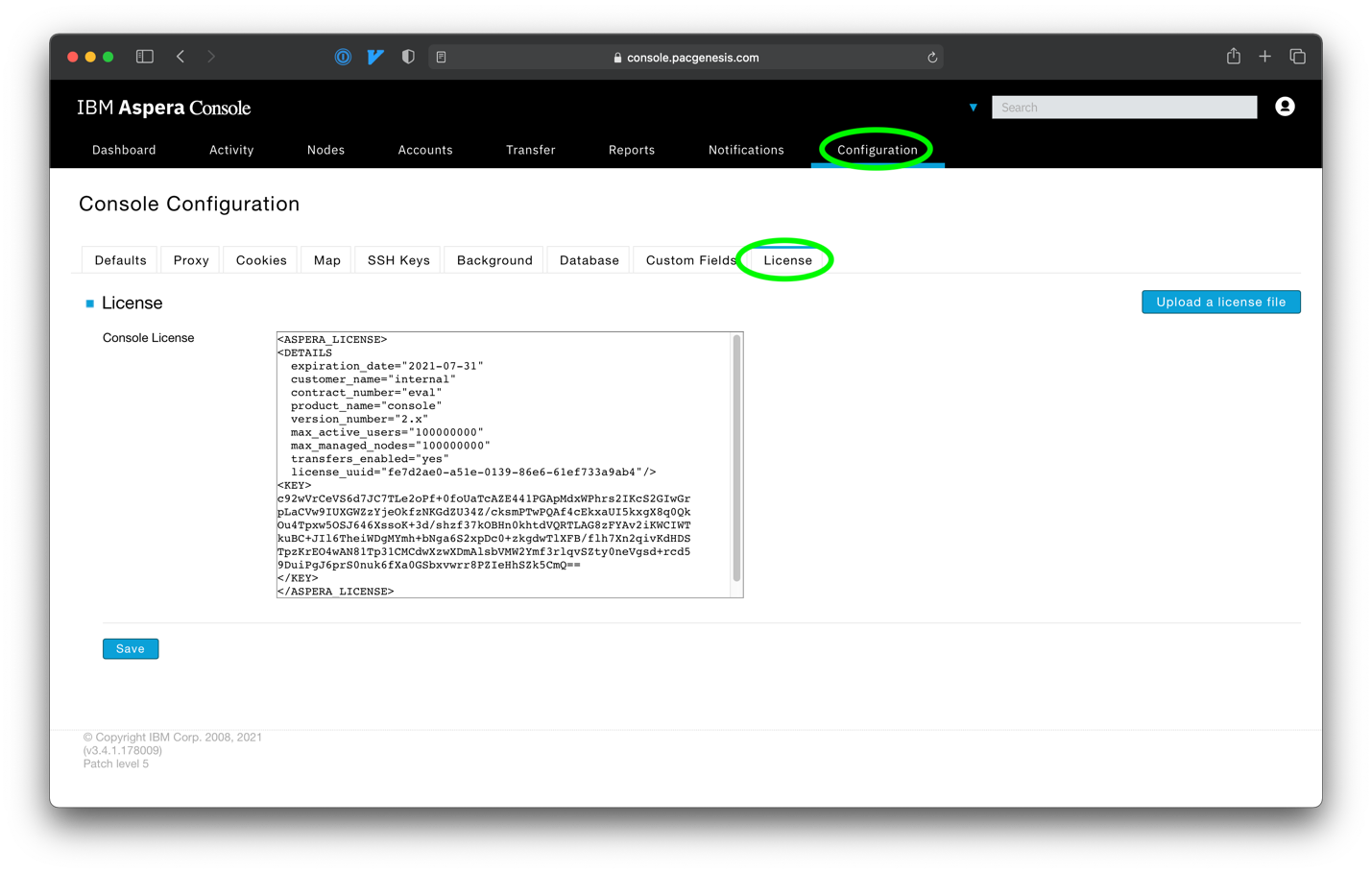This screenshot has height=873, width=1372.
Task: Open the Reports menu
Action: tap(632, 150)
